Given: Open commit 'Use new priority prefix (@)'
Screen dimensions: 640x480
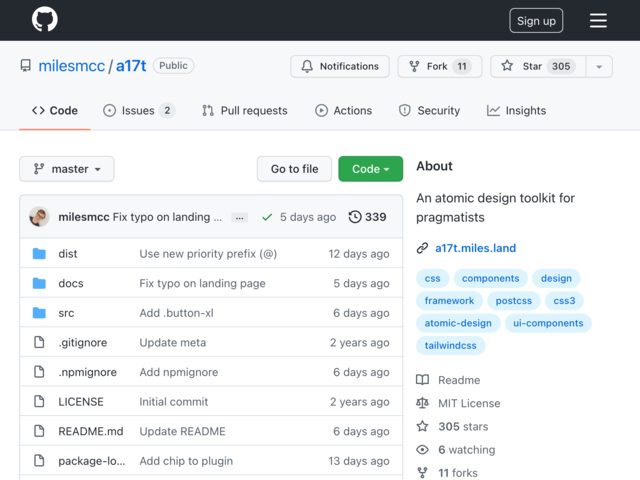Looking at the screenshot, I should coord(208,254).
